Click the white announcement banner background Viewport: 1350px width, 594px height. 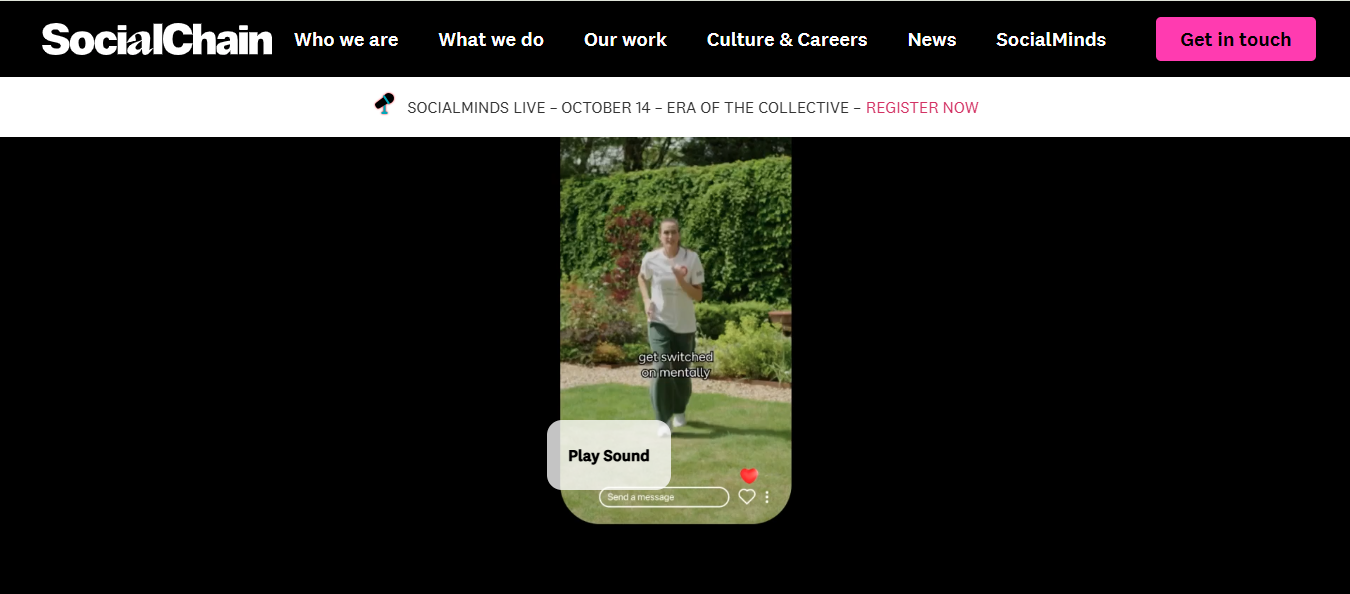[1150, 107]
